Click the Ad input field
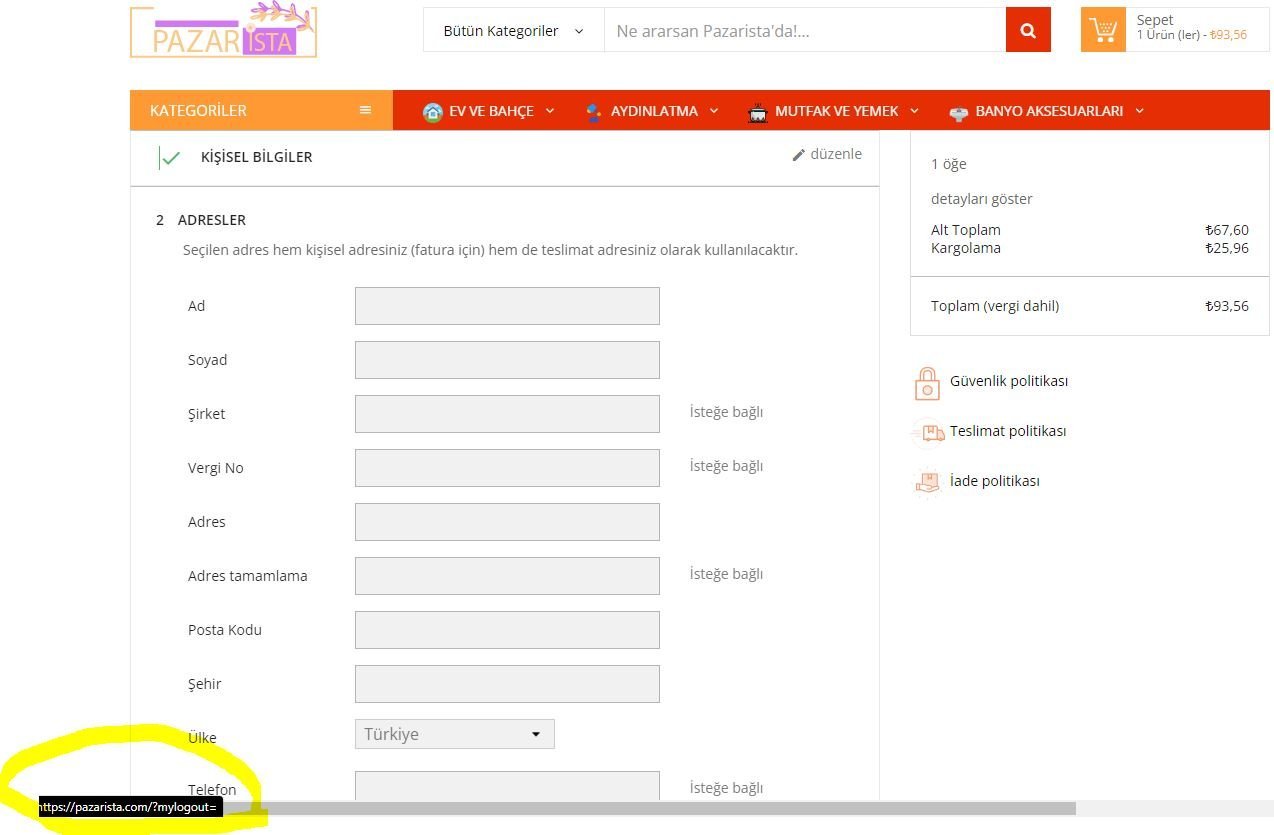The width and height of the screenshot is (1274, 835). (x=507, y=306)
